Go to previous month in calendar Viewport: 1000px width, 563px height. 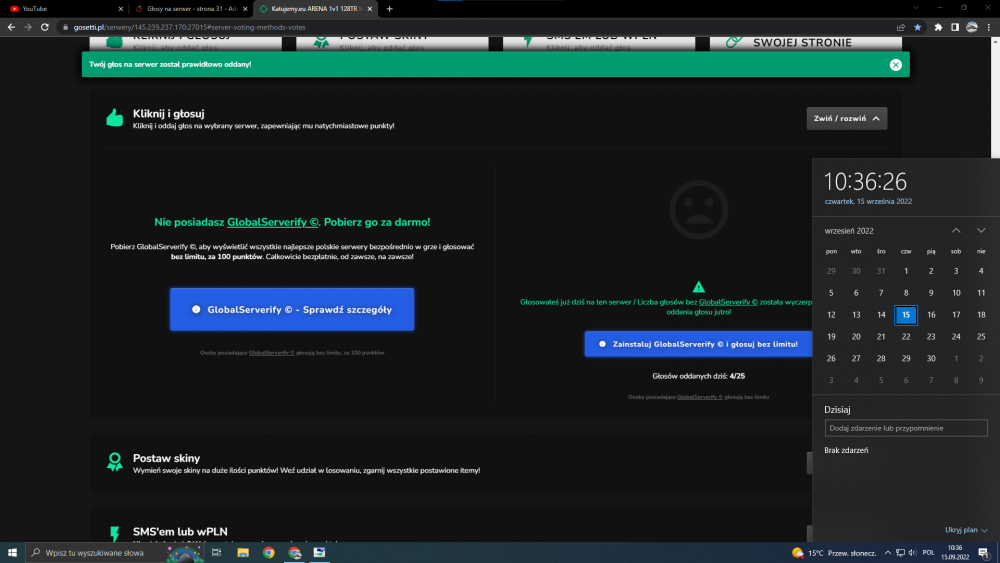pyautogui.click(x=956, y=230)
